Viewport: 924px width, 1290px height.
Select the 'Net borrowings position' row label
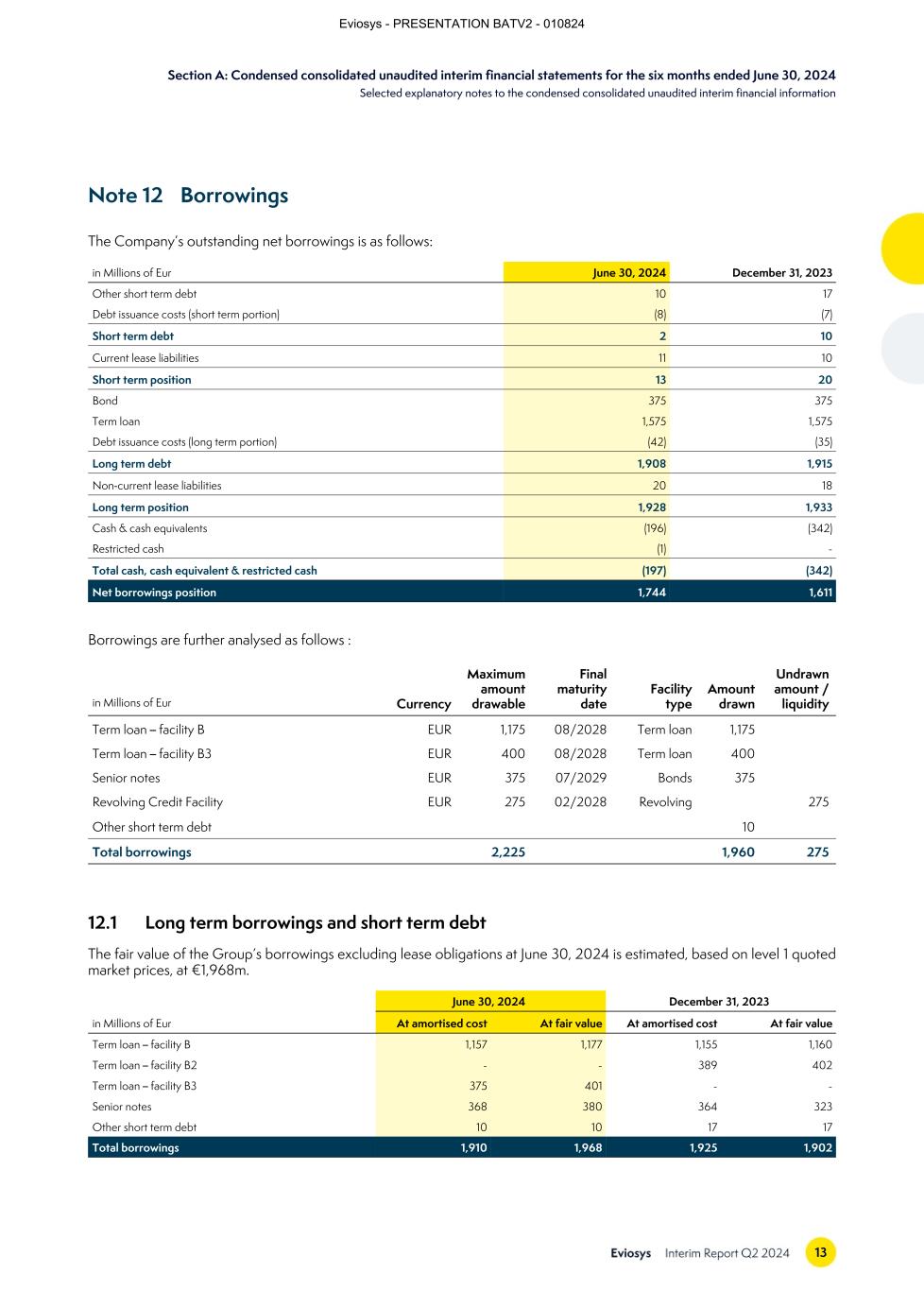[154, 593]
